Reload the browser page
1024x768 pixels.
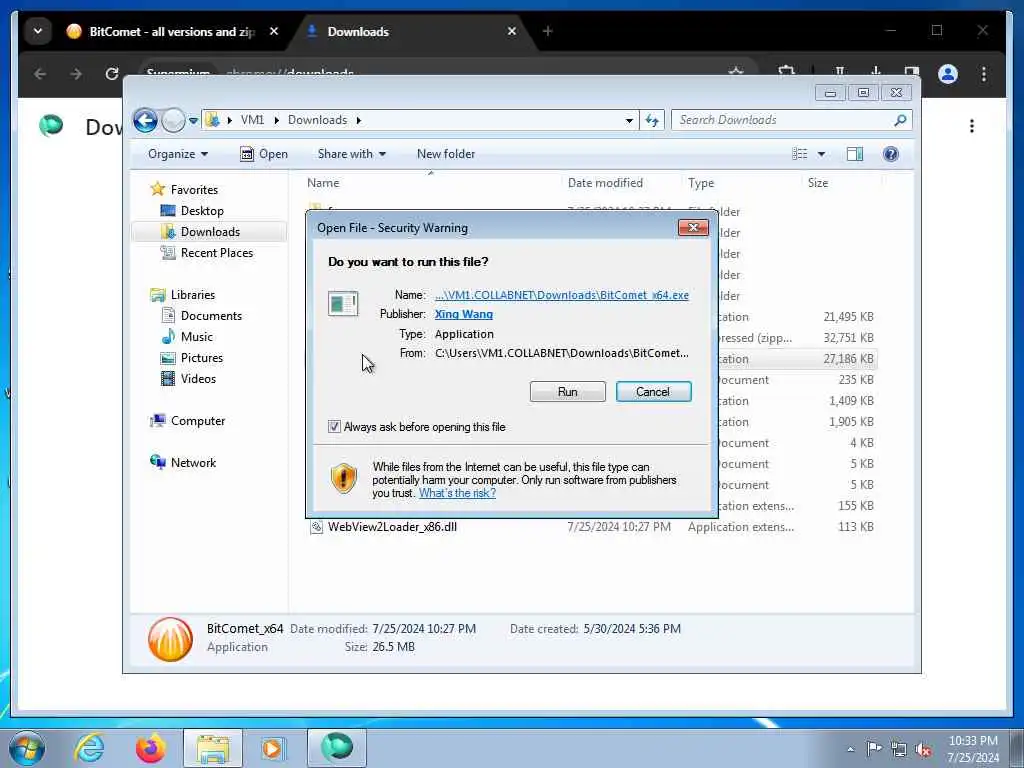pos(112,74)
